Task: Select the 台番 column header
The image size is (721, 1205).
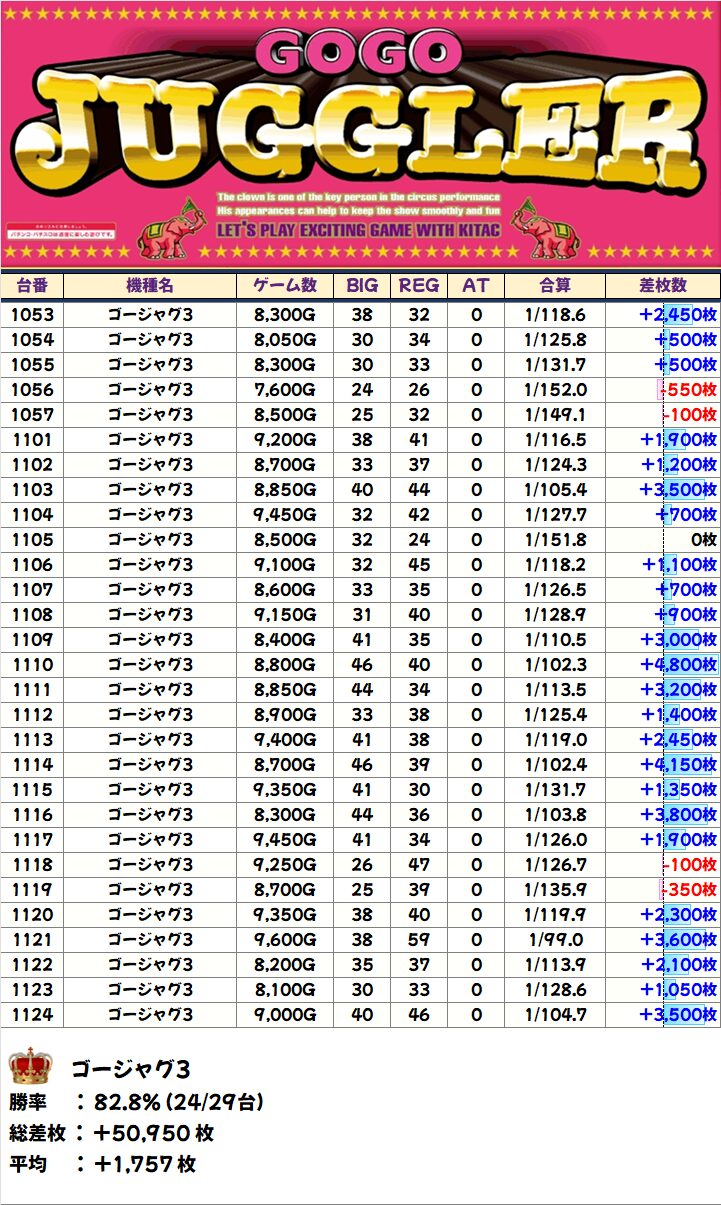Action: (32, 285)
